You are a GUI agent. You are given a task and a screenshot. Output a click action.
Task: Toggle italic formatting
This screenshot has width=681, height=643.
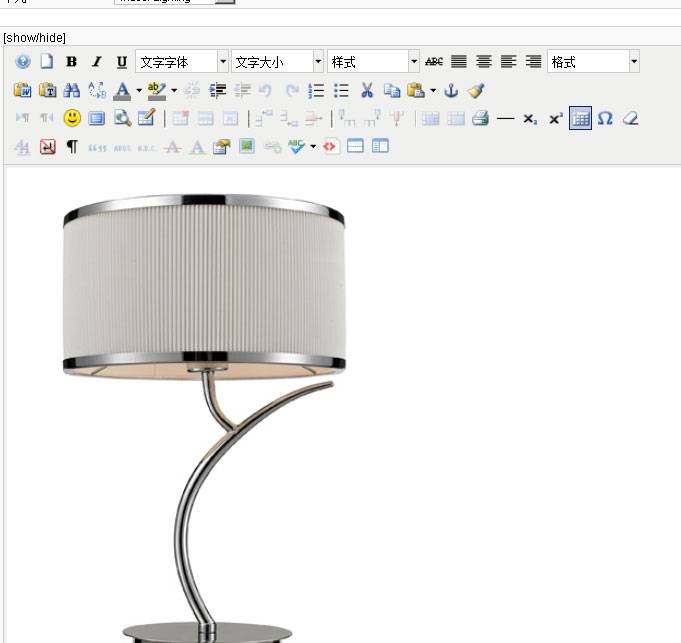[x=97, y=62]
